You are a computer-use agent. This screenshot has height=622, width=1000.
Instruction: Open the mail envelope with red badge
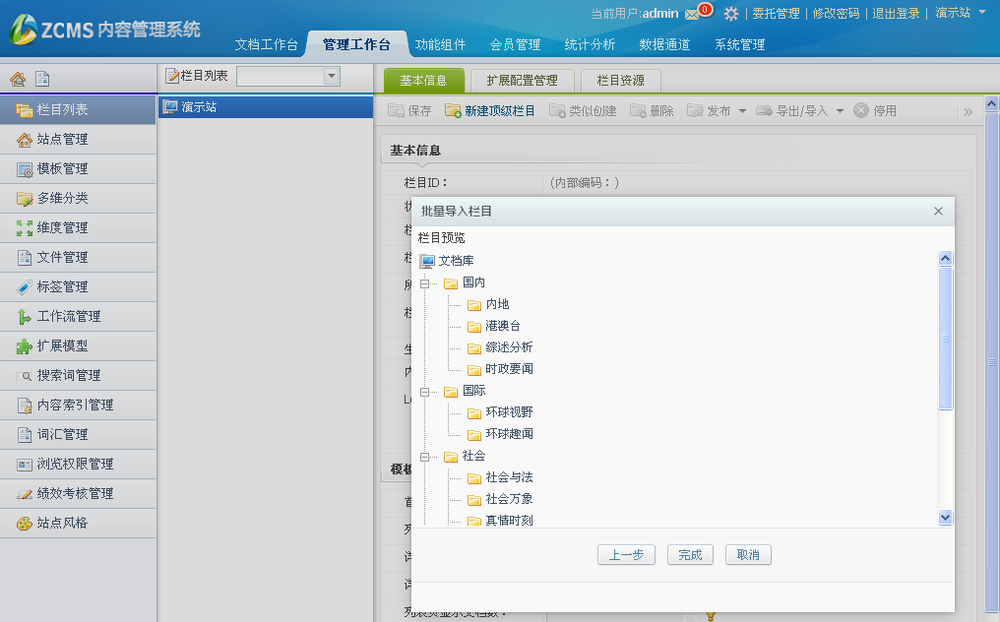pyautogui.click(x=693, y=14)
